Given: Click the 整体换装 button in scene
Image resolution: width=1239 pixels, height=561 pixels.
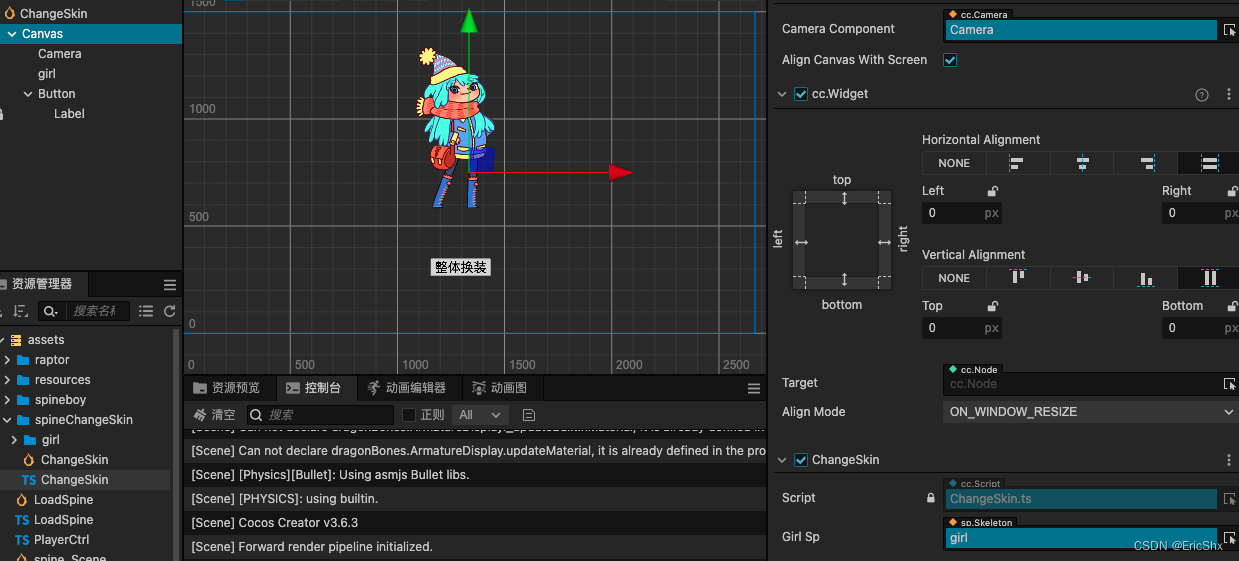Looking at the screenshot, I should click(x=461, y=267).
